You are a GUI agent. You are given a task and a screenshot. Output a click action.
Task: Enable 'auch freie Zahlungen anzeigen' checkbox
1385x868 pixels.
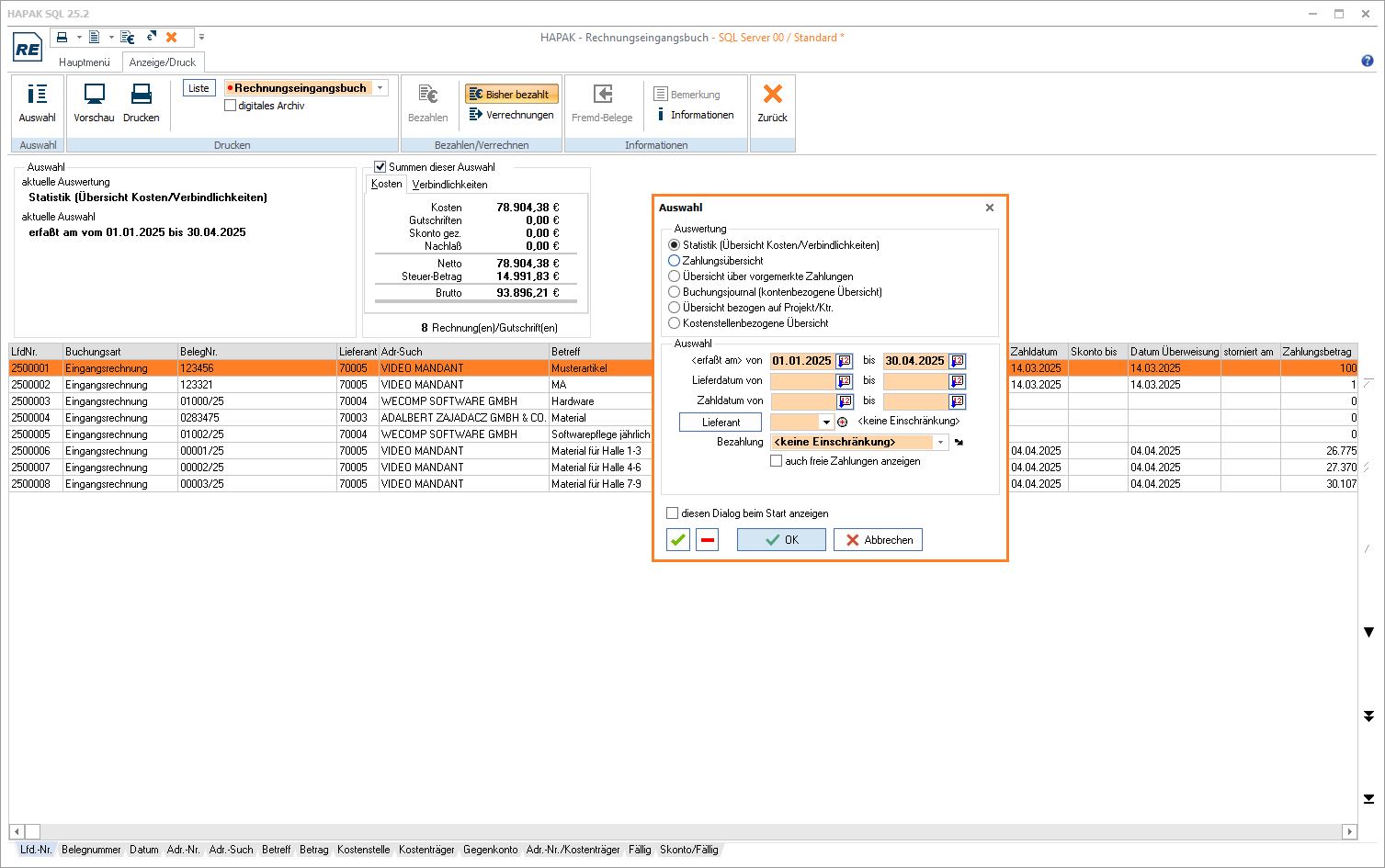click(777, 461)
